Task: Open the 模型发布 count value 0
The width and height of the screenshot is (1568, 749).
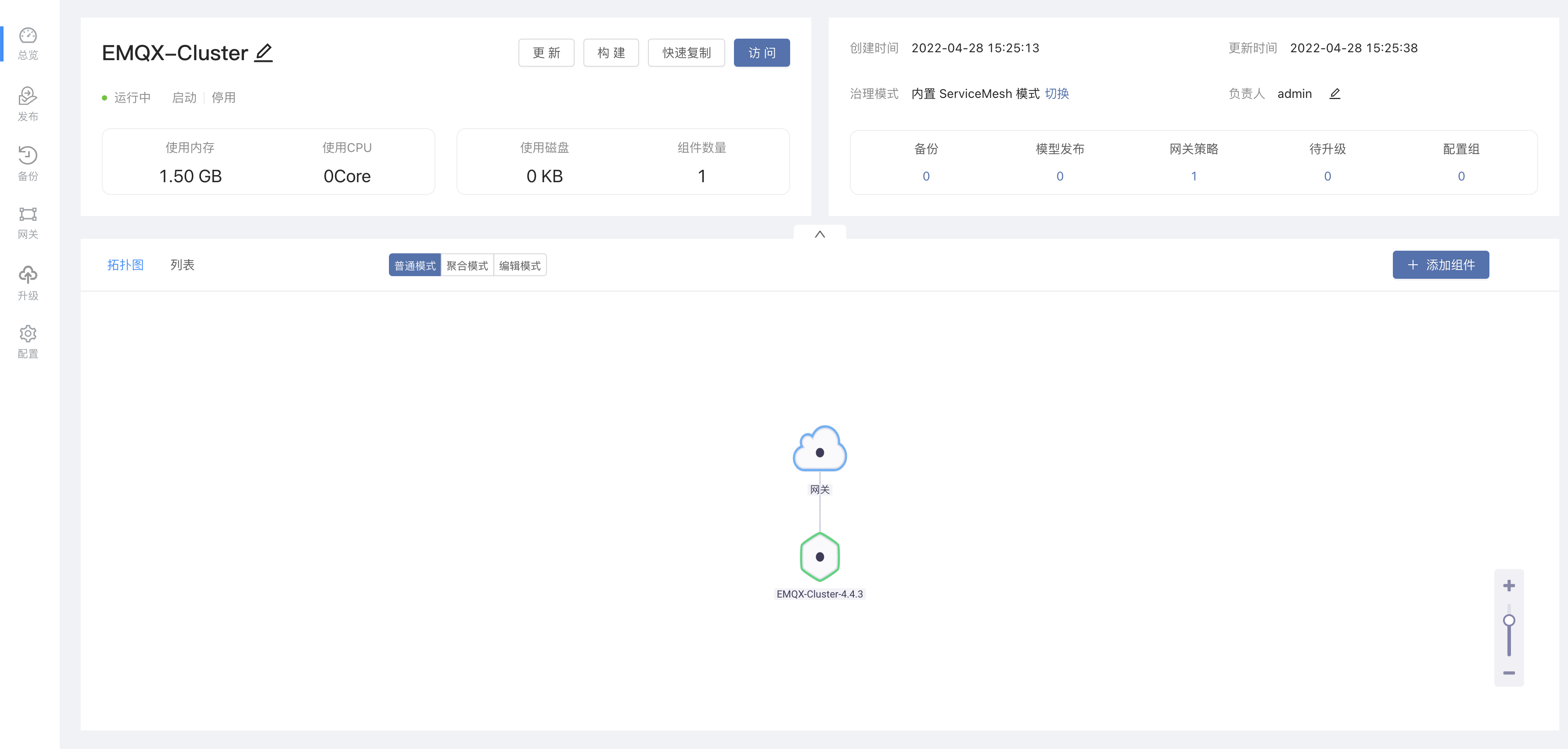Action: (x=1060, y=176)
